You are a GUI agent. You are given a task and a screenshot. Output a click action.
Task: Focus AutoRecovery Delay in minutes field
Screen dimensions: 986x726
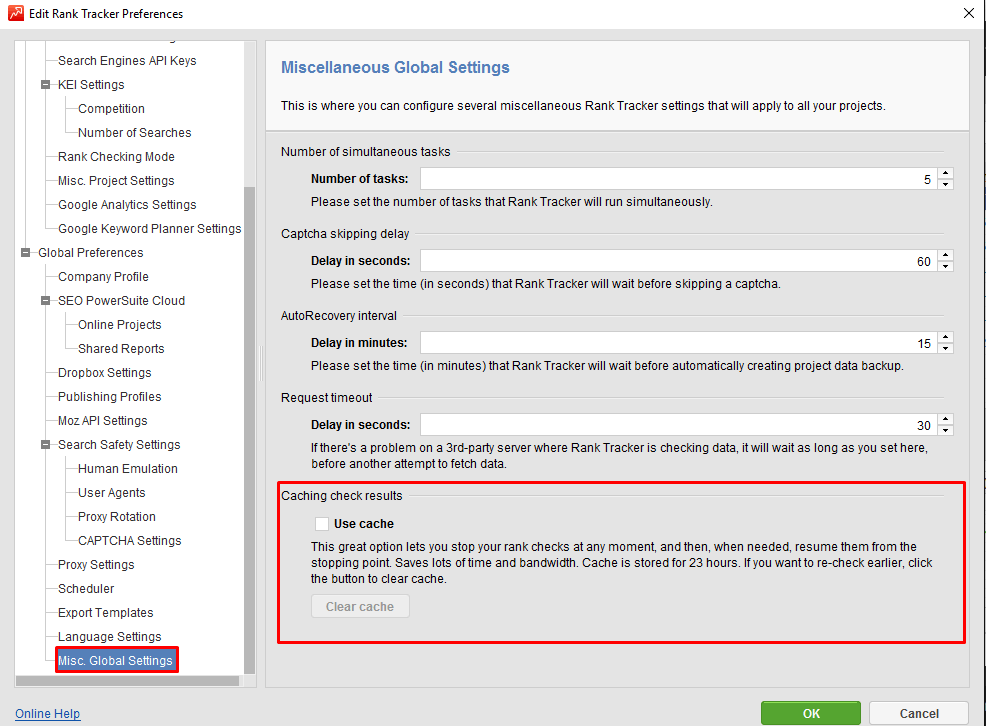click(x=679, y=343)
